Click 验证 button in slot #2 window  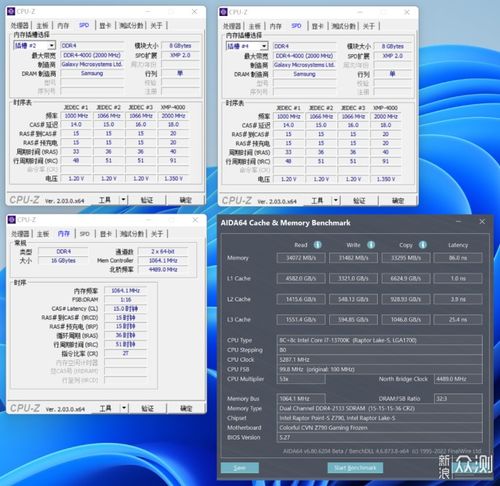(x=147, y=200)
